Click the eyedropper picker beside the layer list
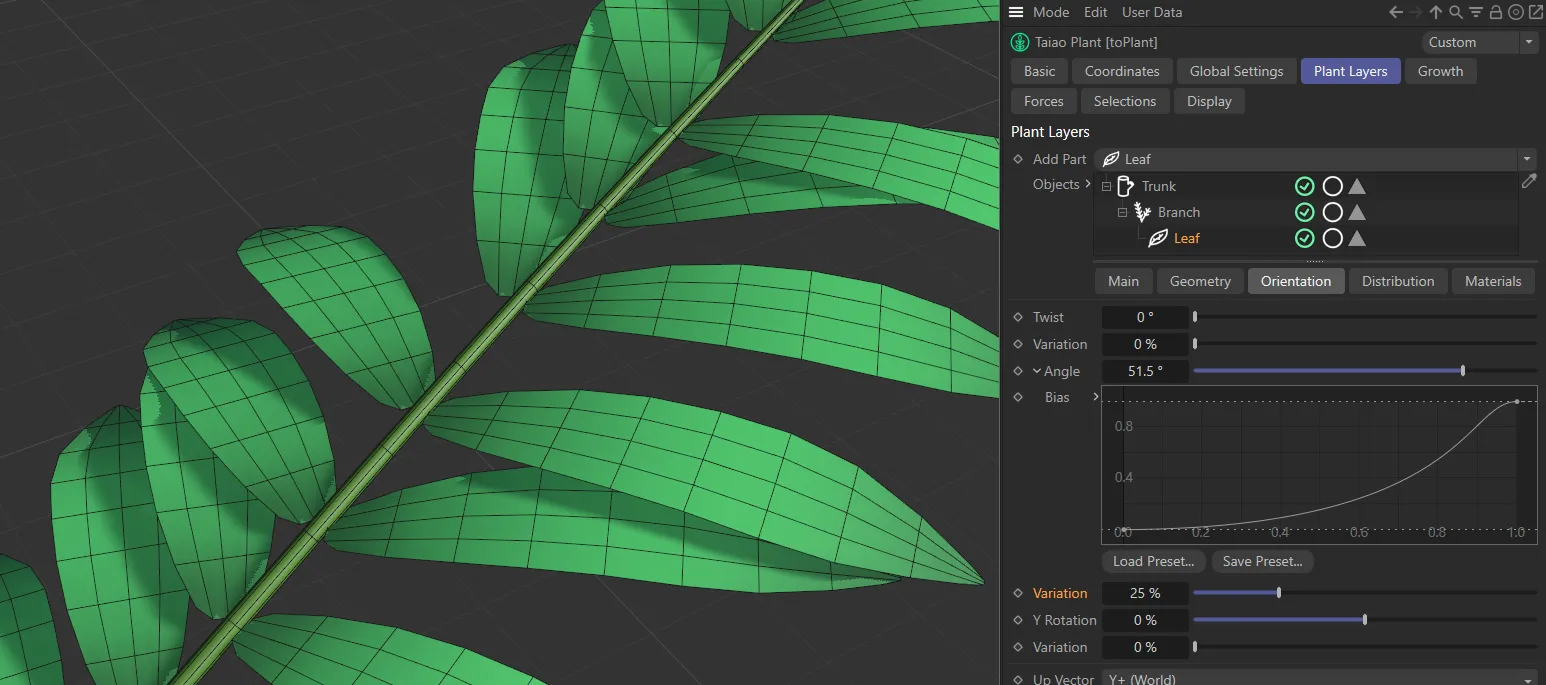 coord(1529,181)
